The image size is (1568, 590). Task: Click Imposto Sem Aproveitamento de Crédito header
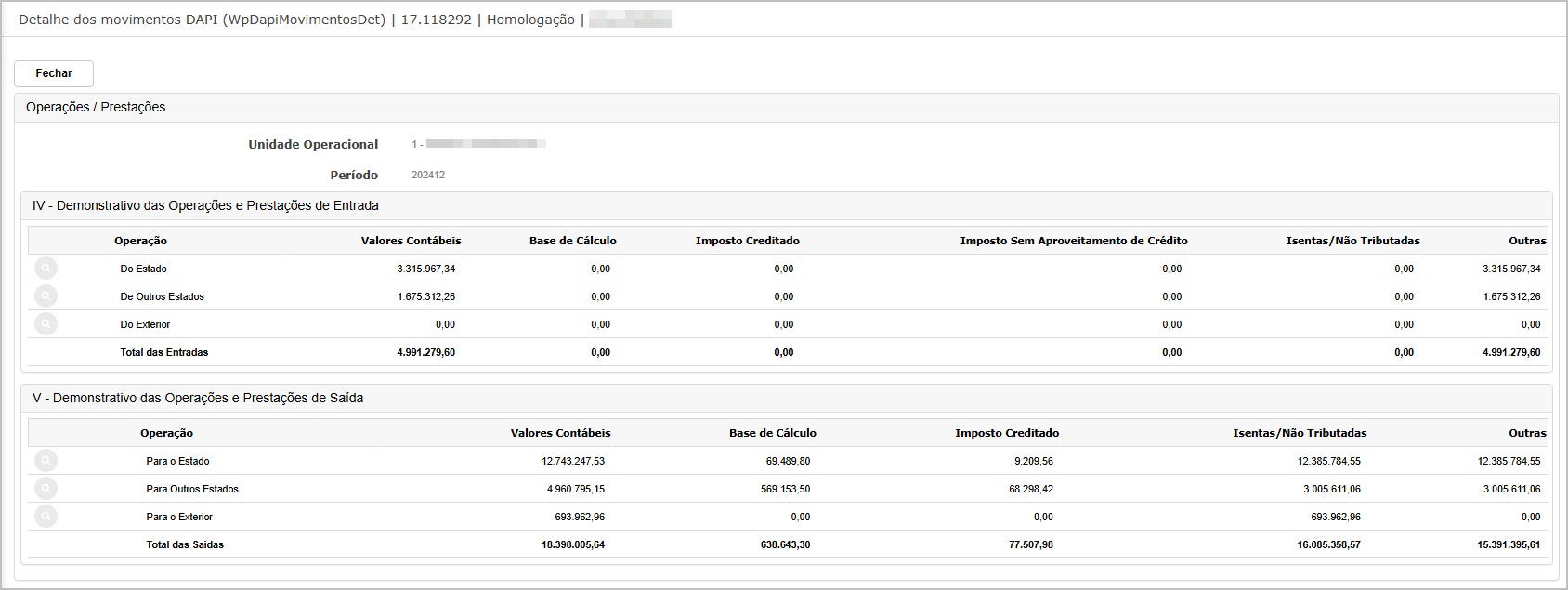(x=1073, y=241)
